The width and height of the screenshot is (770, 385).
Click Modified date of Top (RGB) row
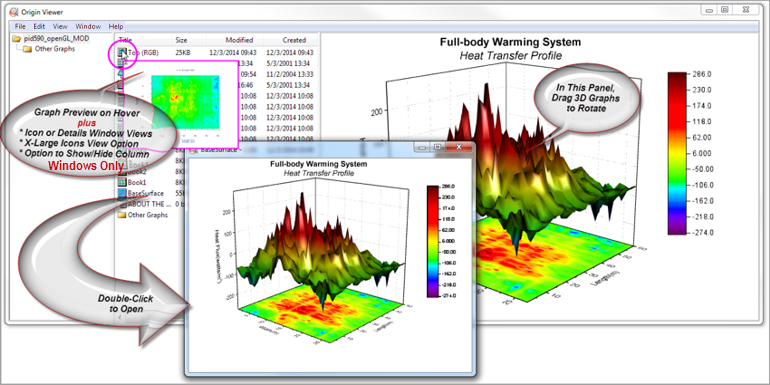pos(233,52)
